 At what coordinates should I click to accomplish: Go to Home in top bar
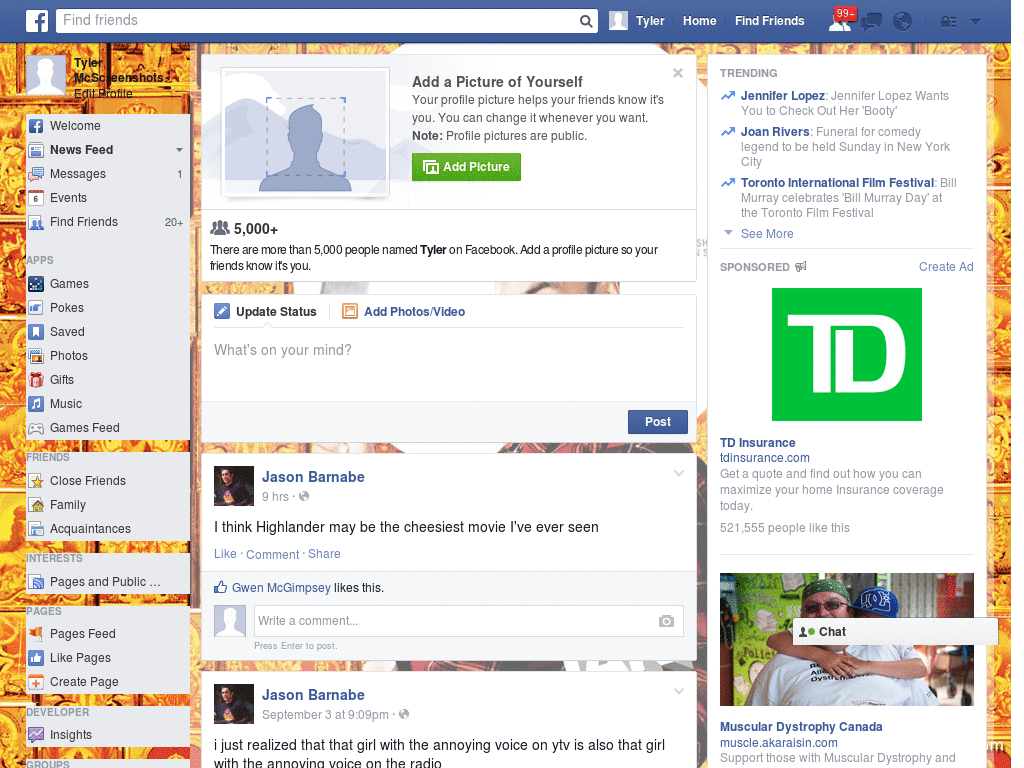[x=699, y=21]
